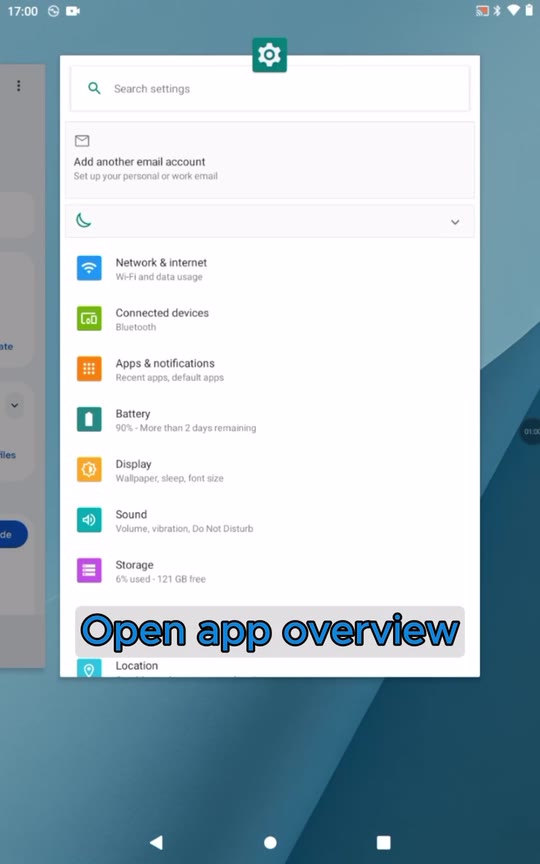Tap the Connected devices green icon
Image resolution: width=540 pixels, height=864 pixels.
pyautogui.click(x=89, y=318)
